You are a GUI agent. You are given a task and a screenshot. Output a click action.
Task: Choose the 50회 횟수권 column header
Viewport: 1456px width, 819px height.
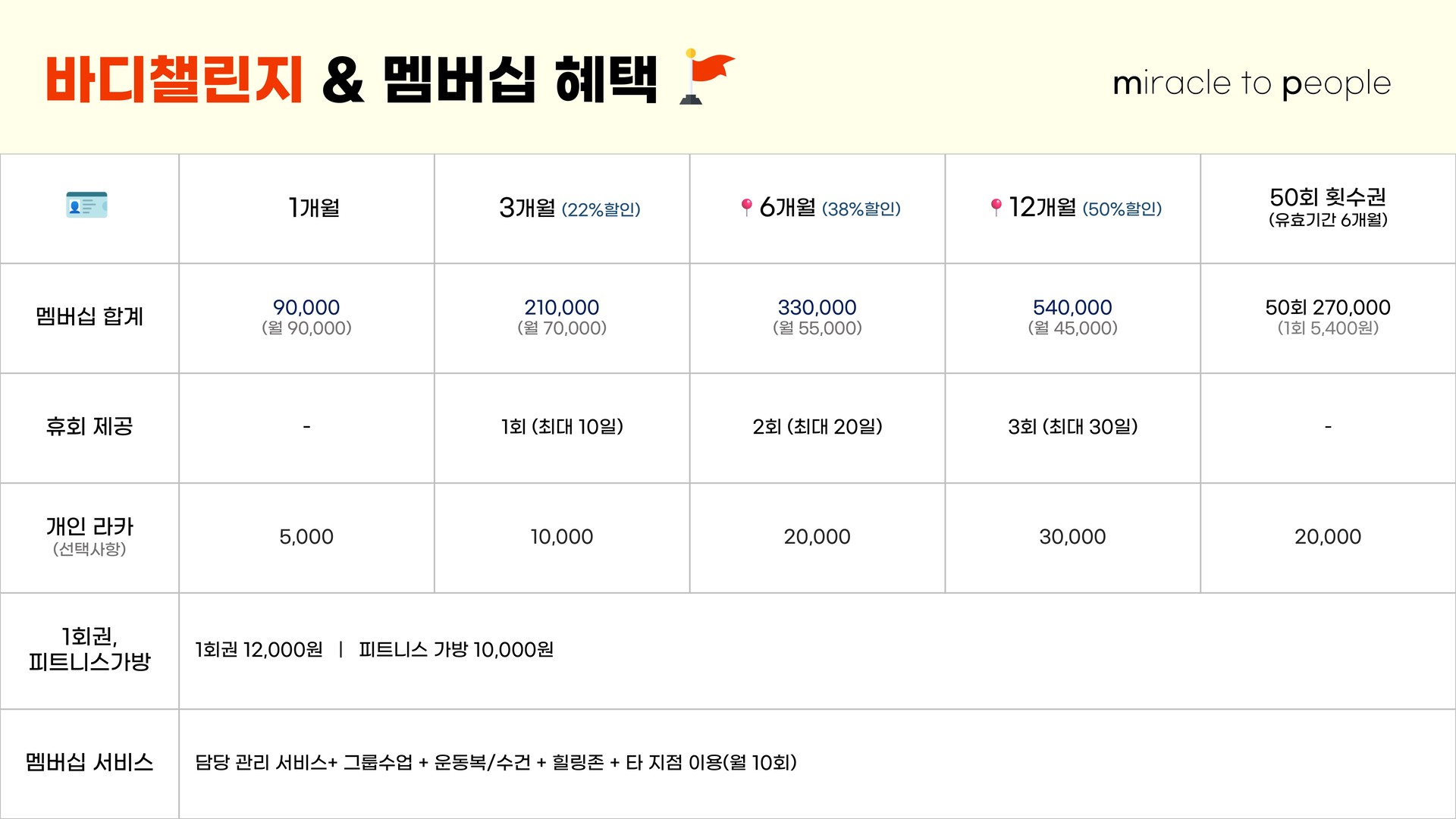1327,207
